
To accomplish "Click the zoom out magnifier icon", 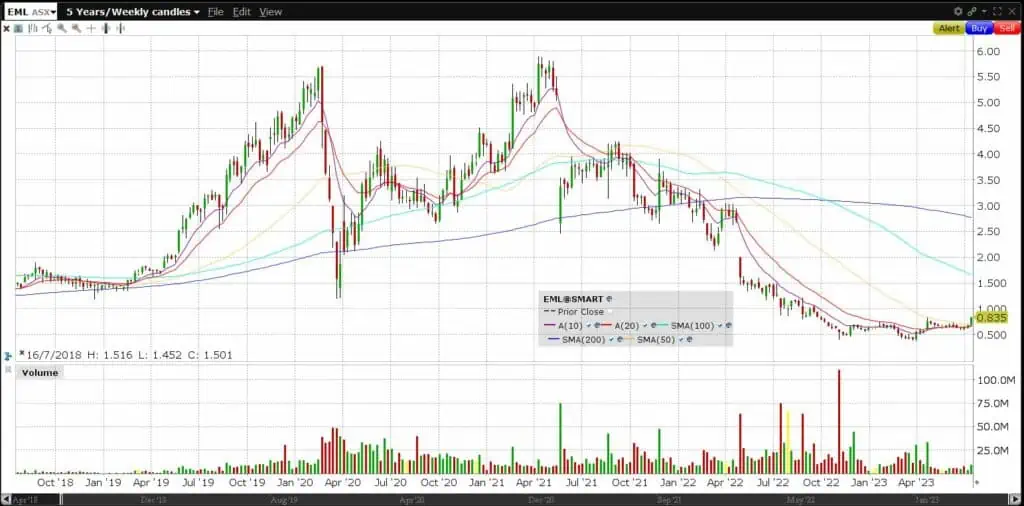I will 76,29.
